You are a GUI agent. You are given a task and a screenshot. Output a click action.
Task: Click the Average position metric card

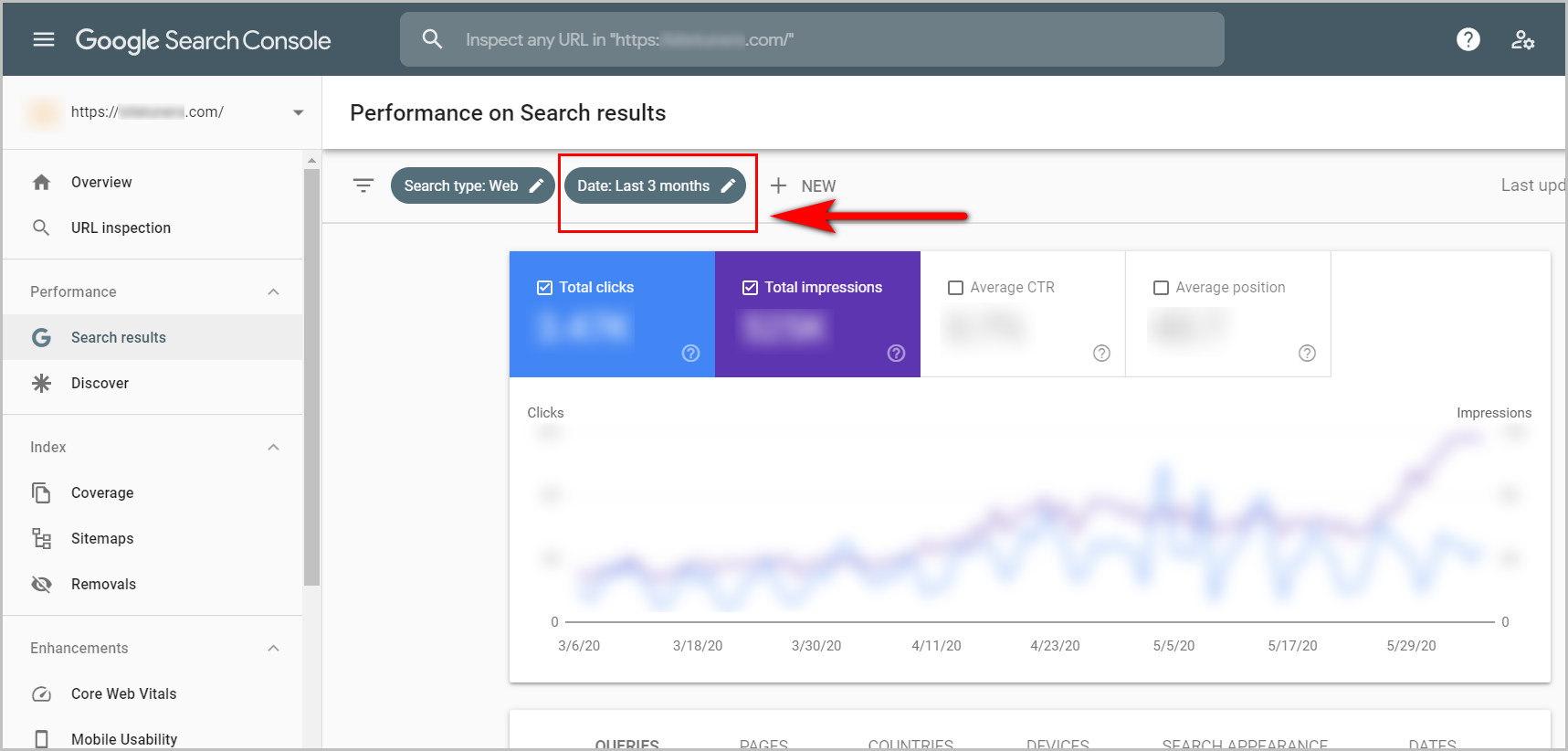point(1228,314)
